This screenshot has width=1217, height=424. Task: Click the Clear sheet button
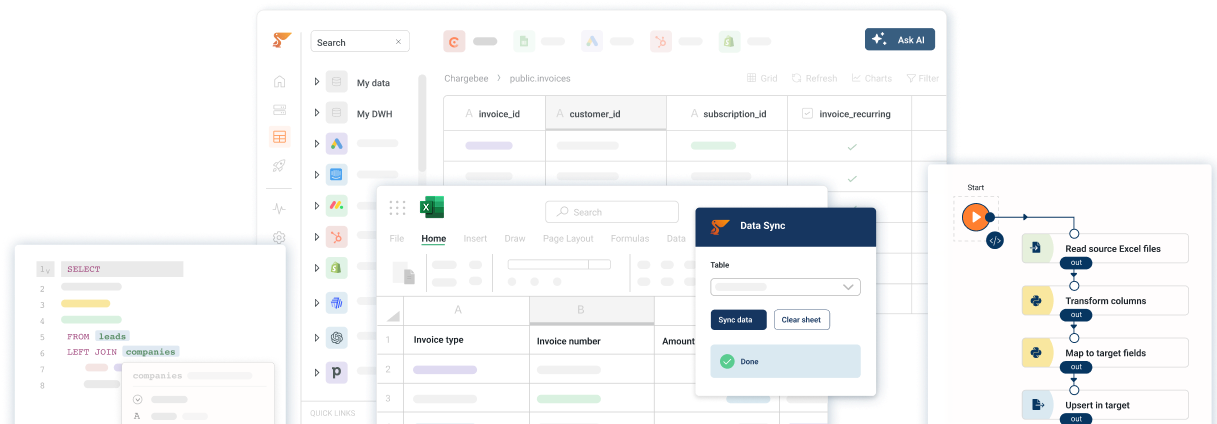(x=801, y=320)
